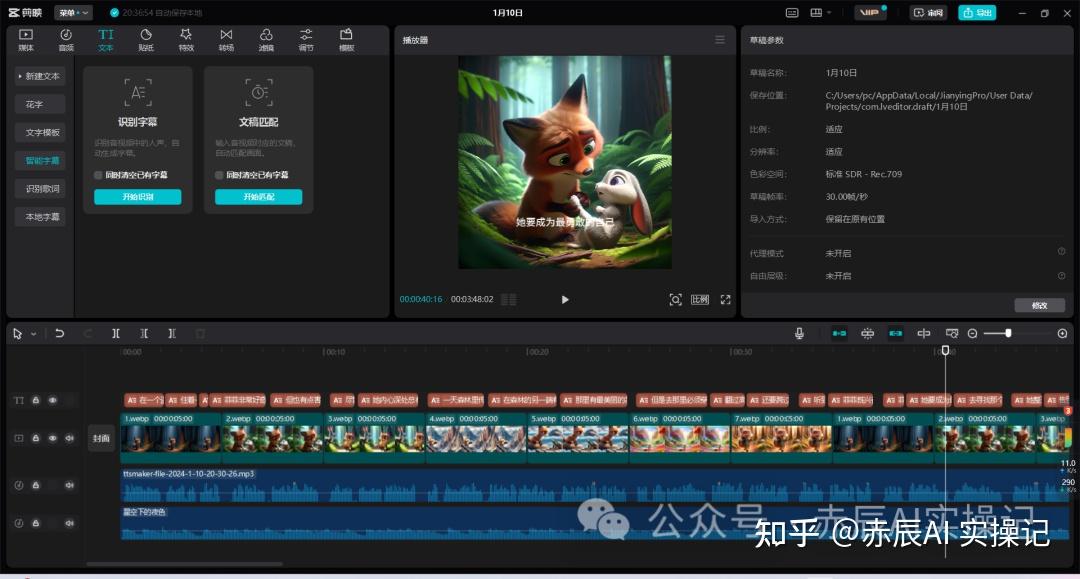Play the preview video
Screen dimensions: 1080x579
[x=565, y=299]
